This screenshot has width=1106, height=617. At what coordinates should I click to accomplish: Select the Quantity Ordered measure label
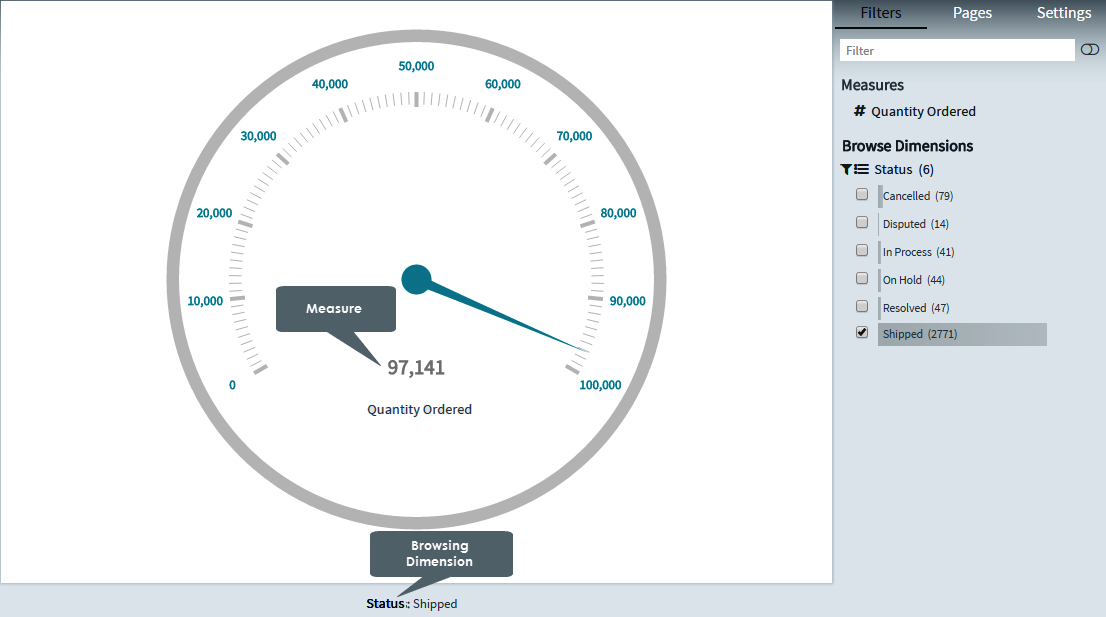924,111
